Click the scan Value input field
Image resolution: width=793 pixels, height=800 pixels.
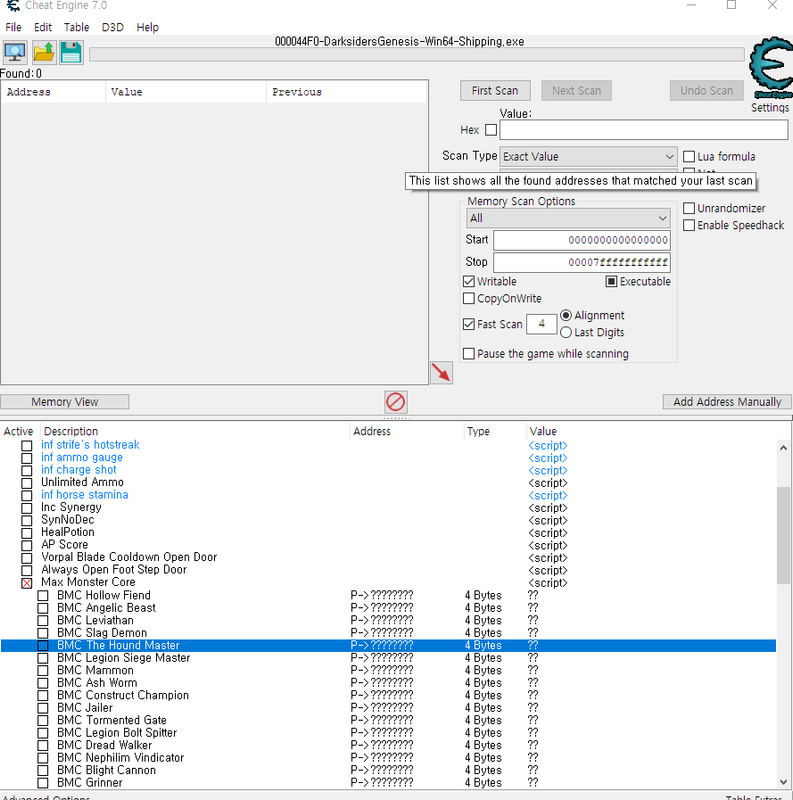point(643,130)
